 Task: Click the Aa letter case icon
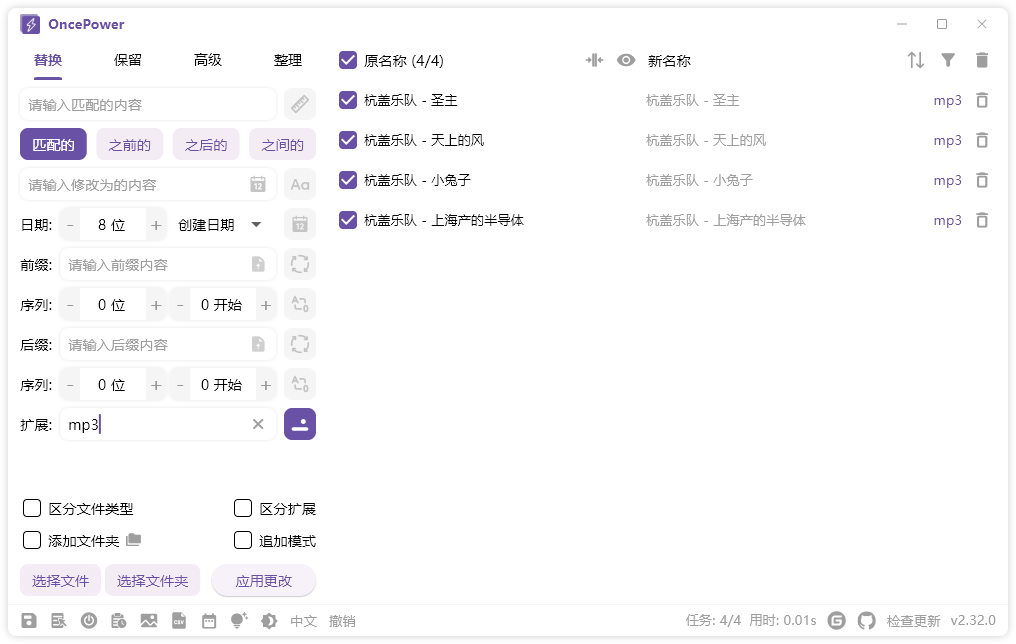pos(299,184)
